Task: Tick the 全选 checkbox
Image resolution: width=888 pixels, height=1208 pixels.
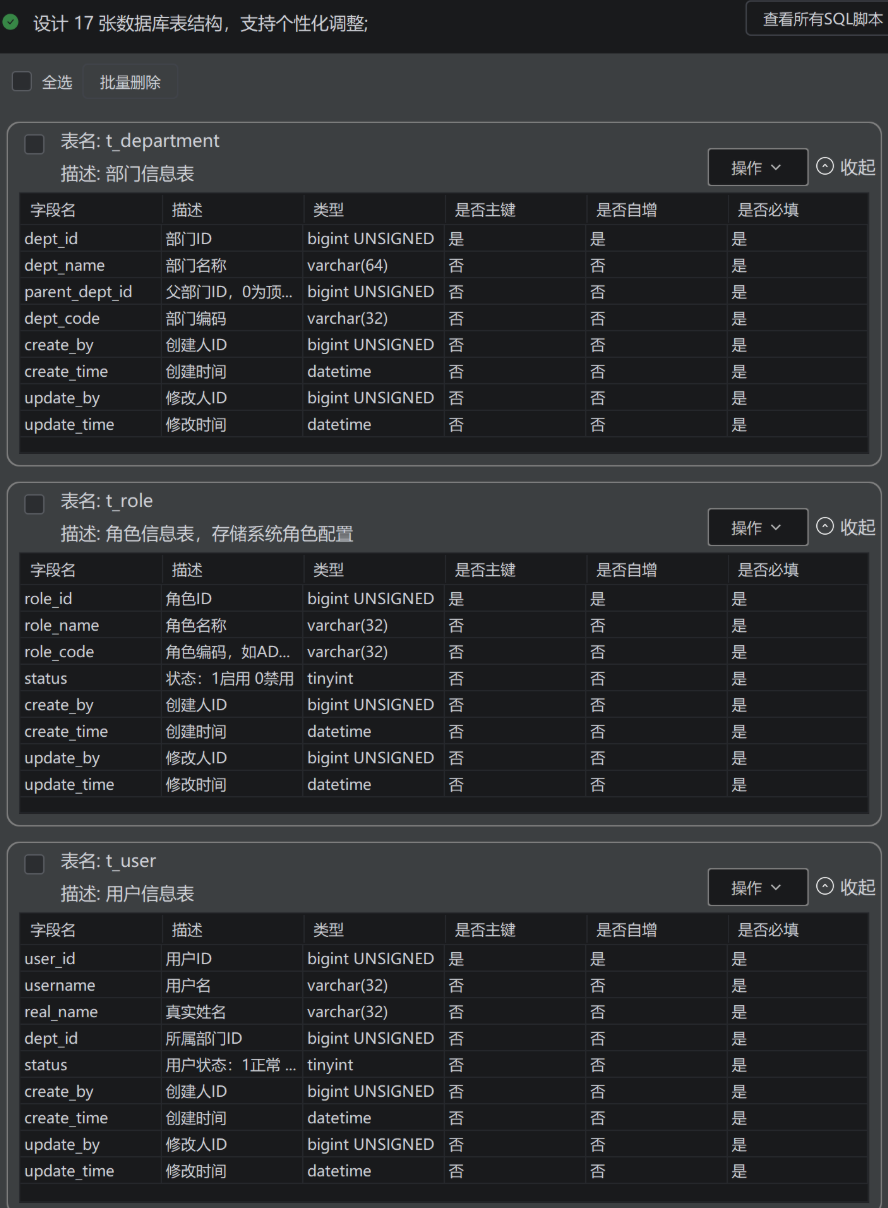Action: [x=21, y=82]
